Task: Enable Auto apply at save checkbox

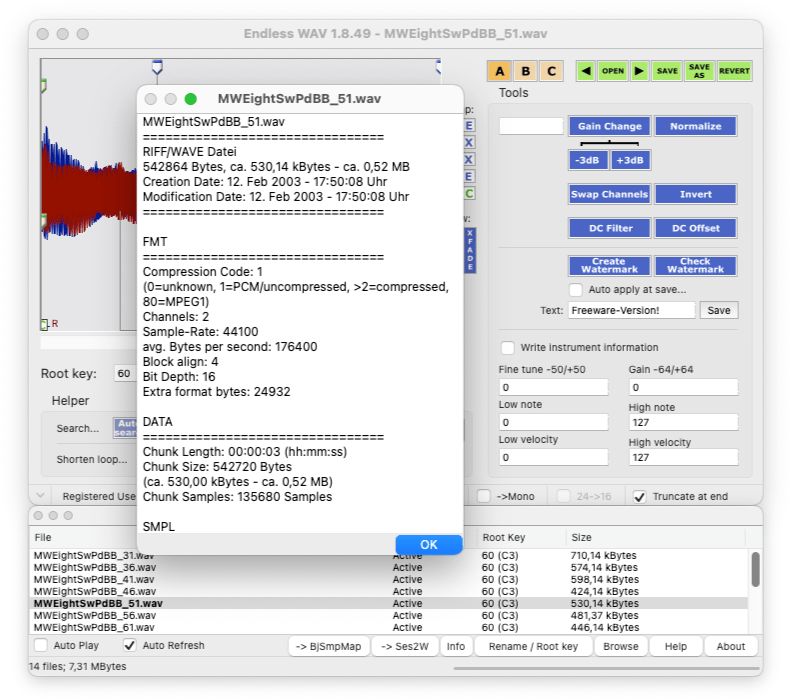Action: point(576,290)
